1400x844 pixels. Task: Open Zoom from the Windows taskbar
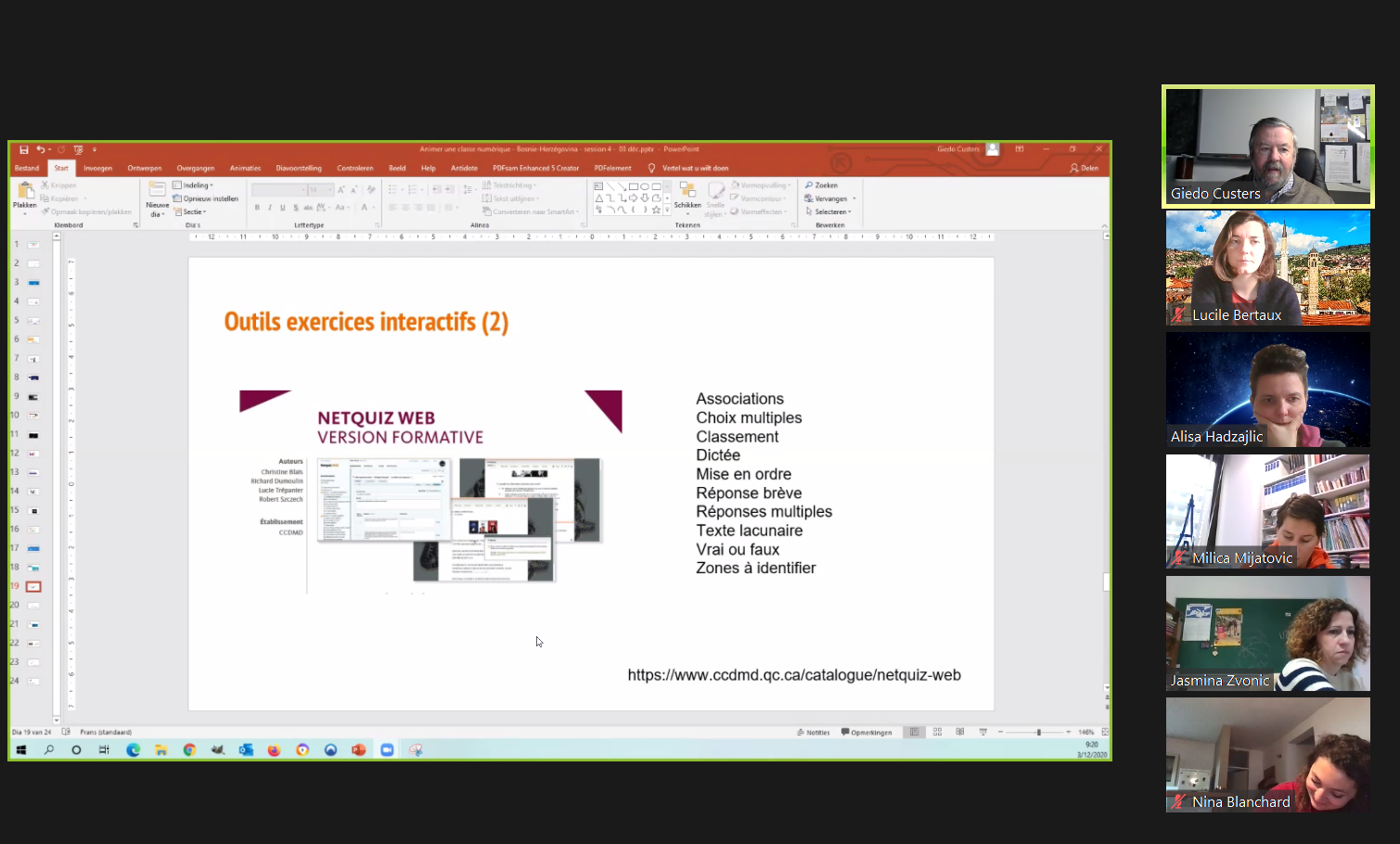387,750
